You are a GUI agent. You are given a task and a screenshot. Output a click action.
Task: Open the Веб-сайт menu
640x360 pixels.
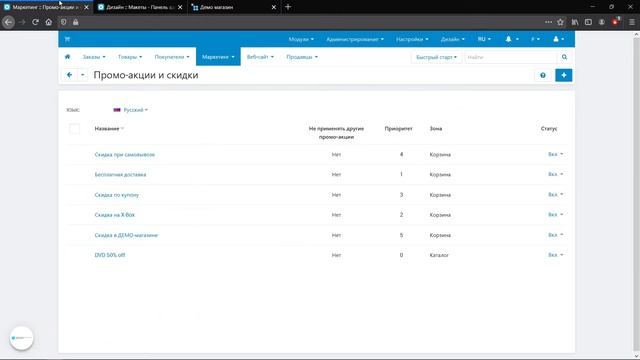point(260,57)
